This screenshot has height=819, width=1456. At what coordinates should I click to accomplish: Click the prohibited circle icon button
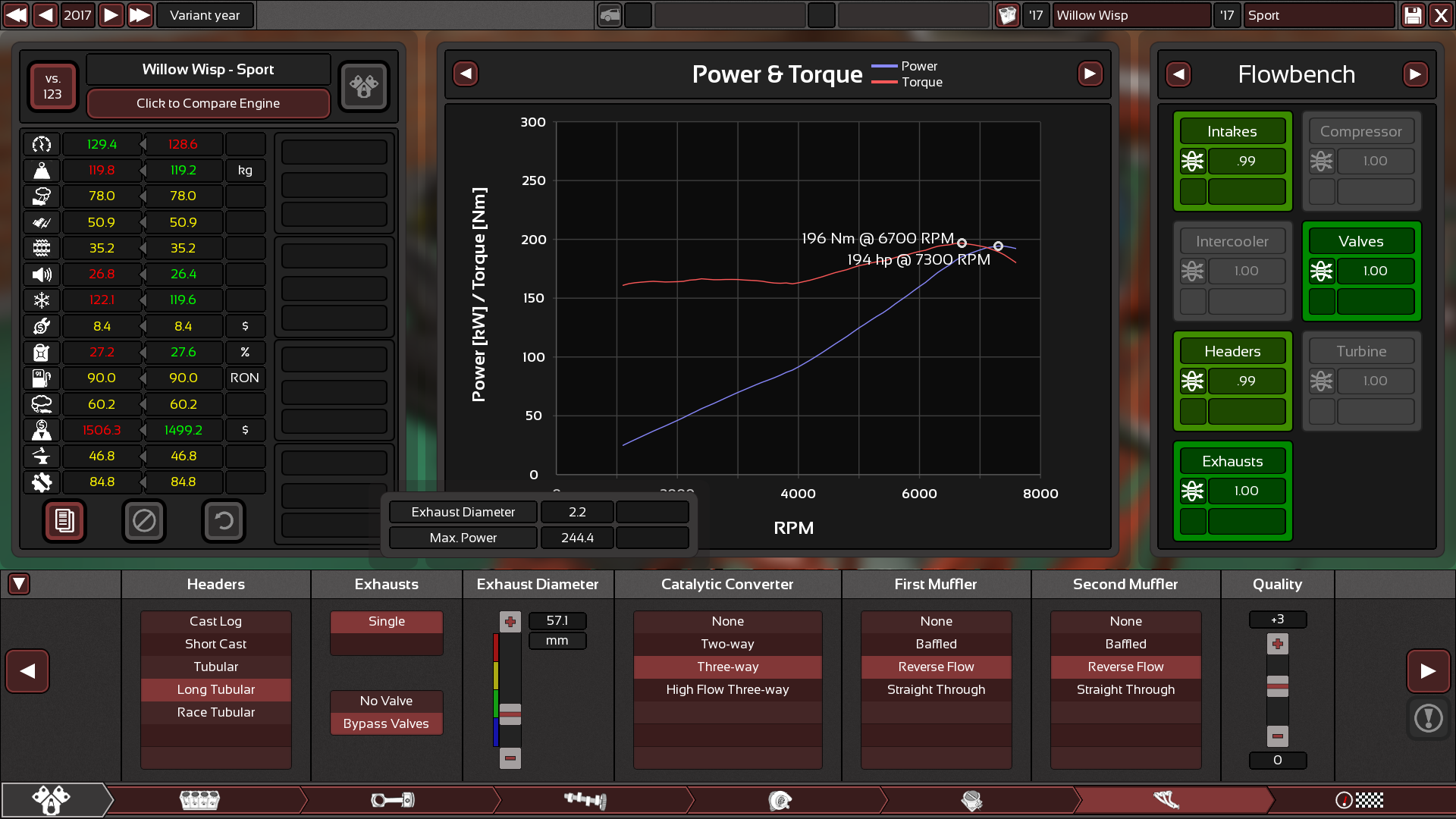click(x=144, y=521)
